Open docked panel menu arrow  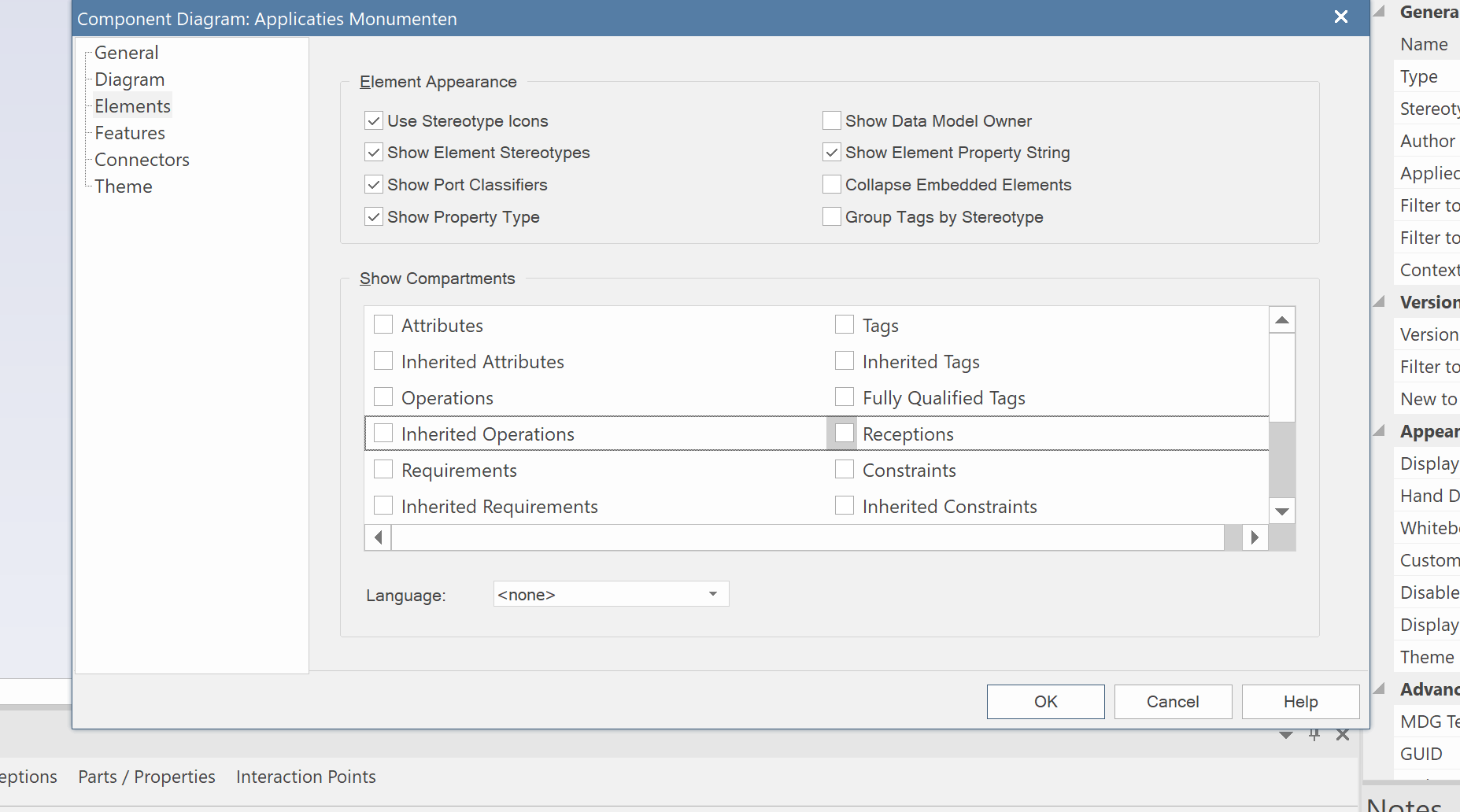coord(1286,735)
